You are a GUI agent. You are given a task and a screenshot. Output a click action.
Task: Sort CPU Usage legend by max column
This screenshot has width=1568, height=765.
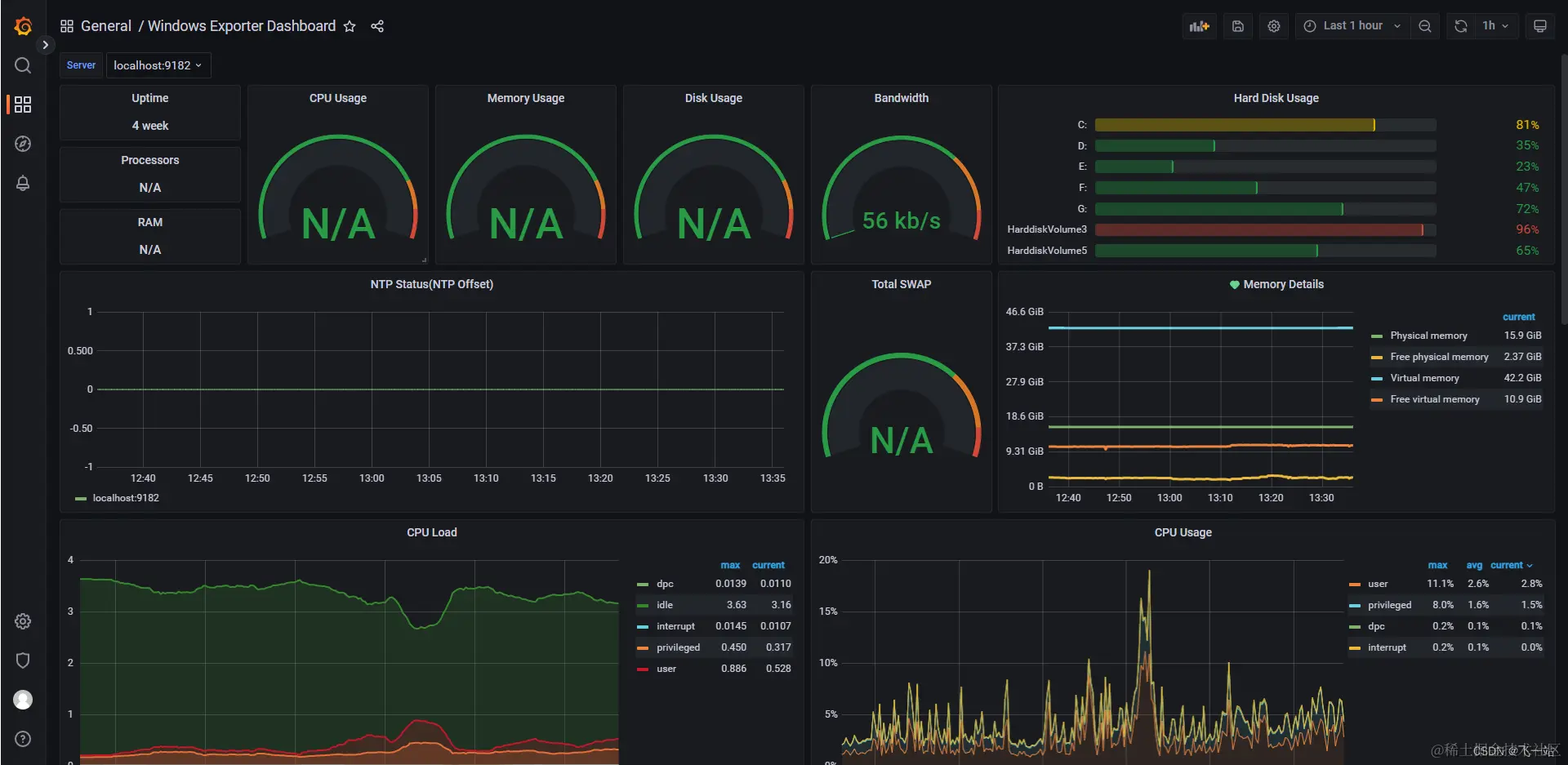pos(1437,565)
